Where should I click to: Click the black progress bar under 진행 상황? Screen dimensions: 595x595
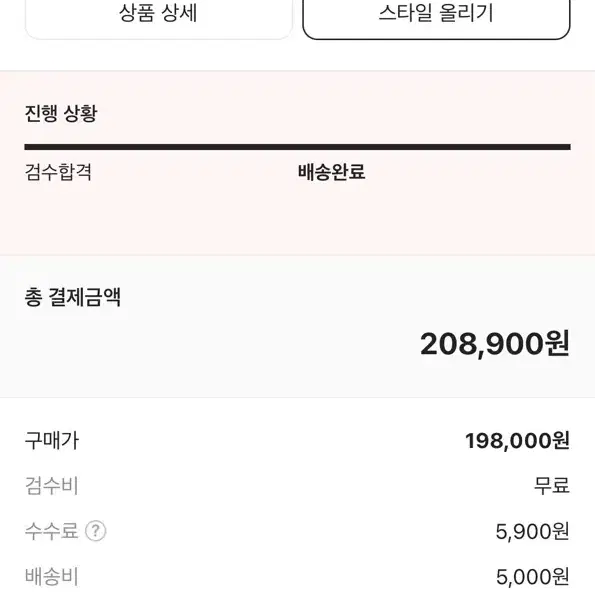click(298, 147)
